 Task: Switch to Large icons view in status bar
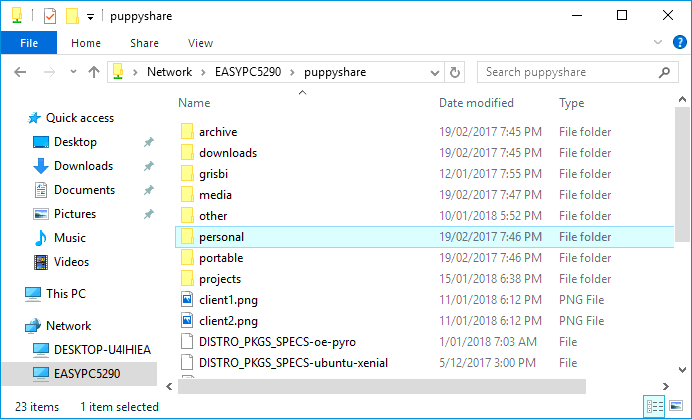(x=676, y=405)
